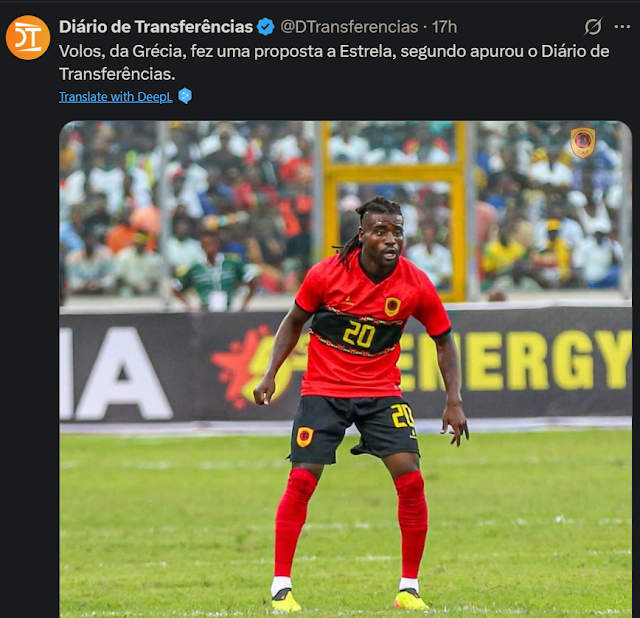The height and width of the screenshot is (618, 640).
Task: Click the DeepL hexagon logo icon
Action: (185, 96)
